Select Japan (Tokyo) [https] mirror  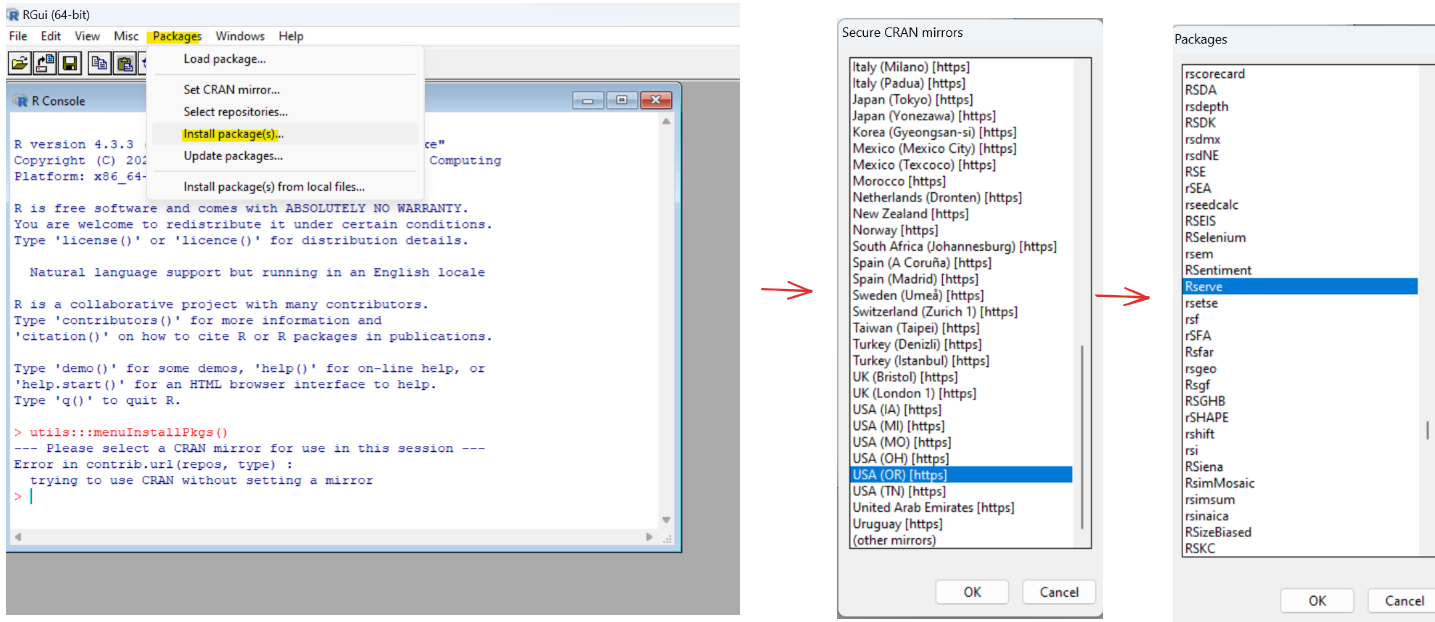[x=961, y=99]
